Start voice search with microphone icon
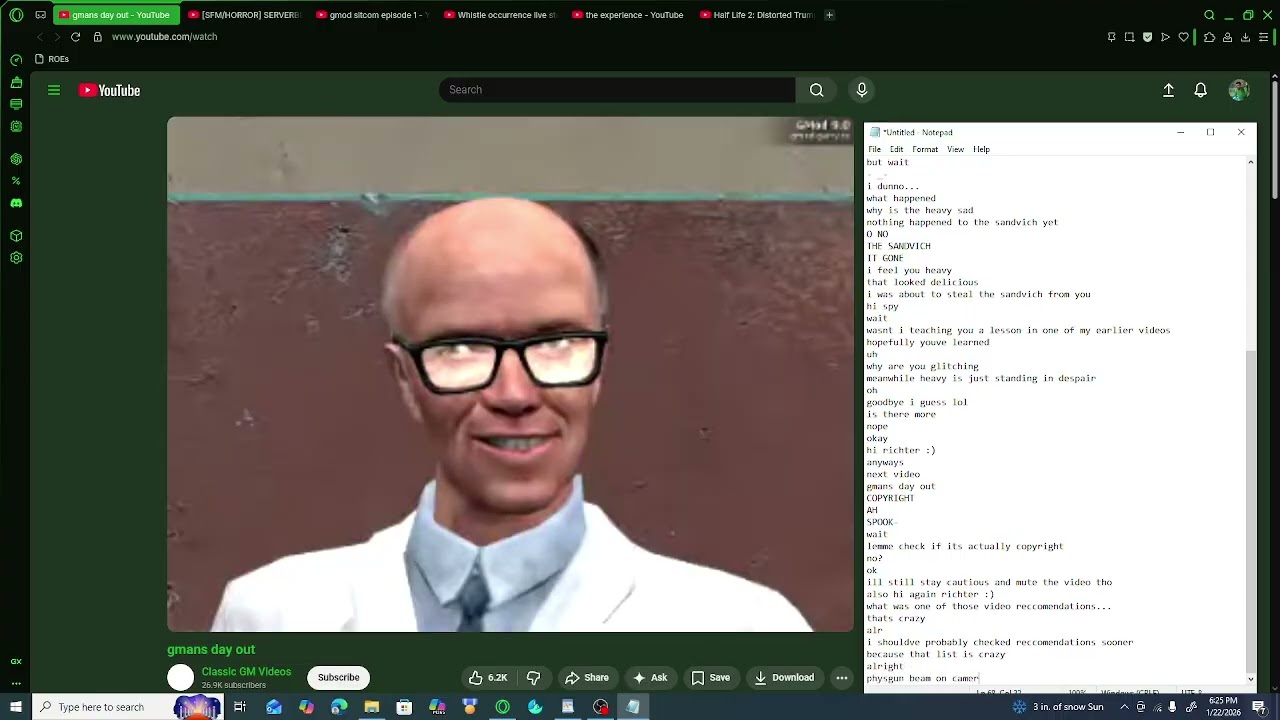Image resolution: width=1280 pixels, height=720 pixels. (x=862, y=90)
